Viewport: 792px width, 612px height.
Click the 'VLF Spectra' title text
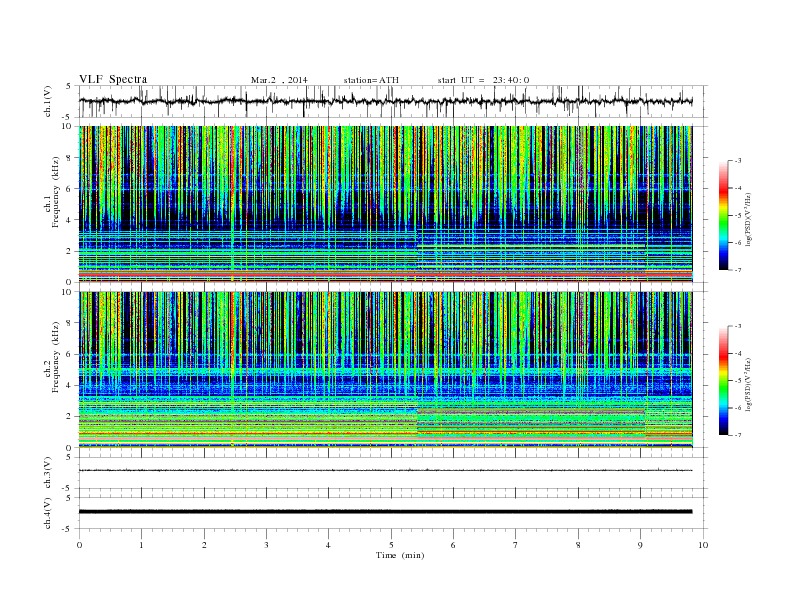pos(113,79)
